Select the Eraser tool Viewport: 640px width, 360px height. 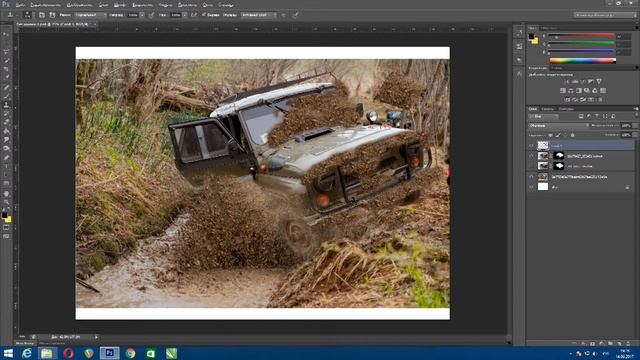tap(6, 122)
